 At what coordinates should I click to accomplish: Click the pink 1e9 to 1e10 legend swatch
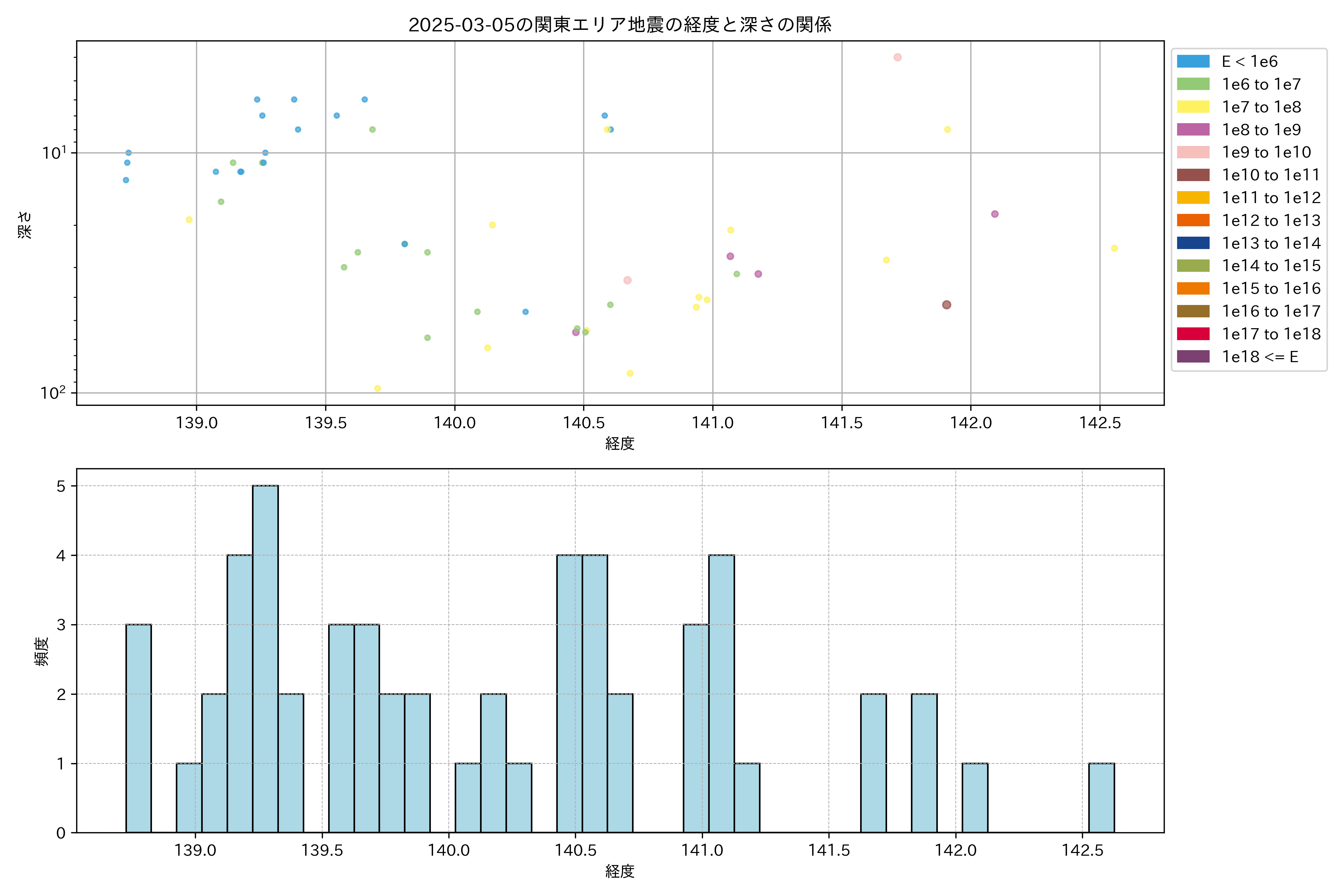point(1192,152)
